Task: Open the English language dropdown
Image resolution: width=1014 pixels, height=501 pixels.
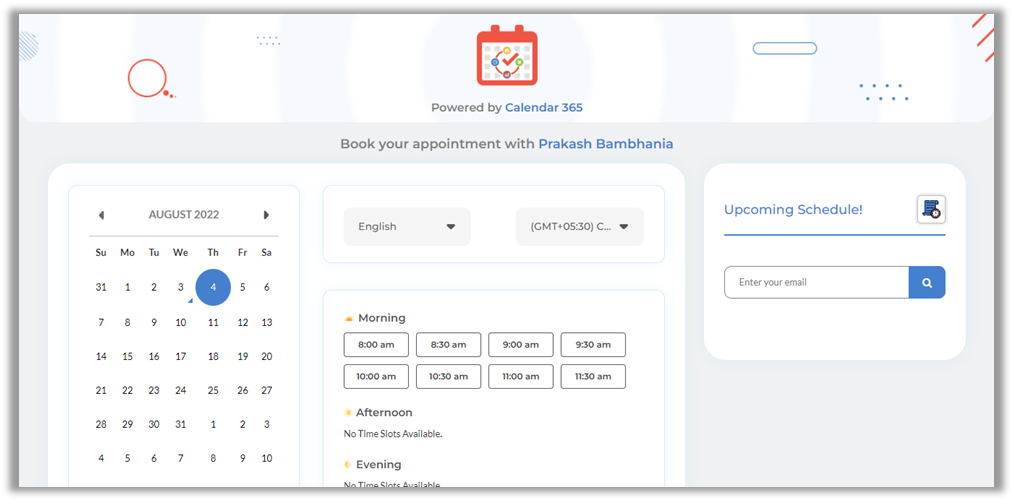Action: [407, 227]
